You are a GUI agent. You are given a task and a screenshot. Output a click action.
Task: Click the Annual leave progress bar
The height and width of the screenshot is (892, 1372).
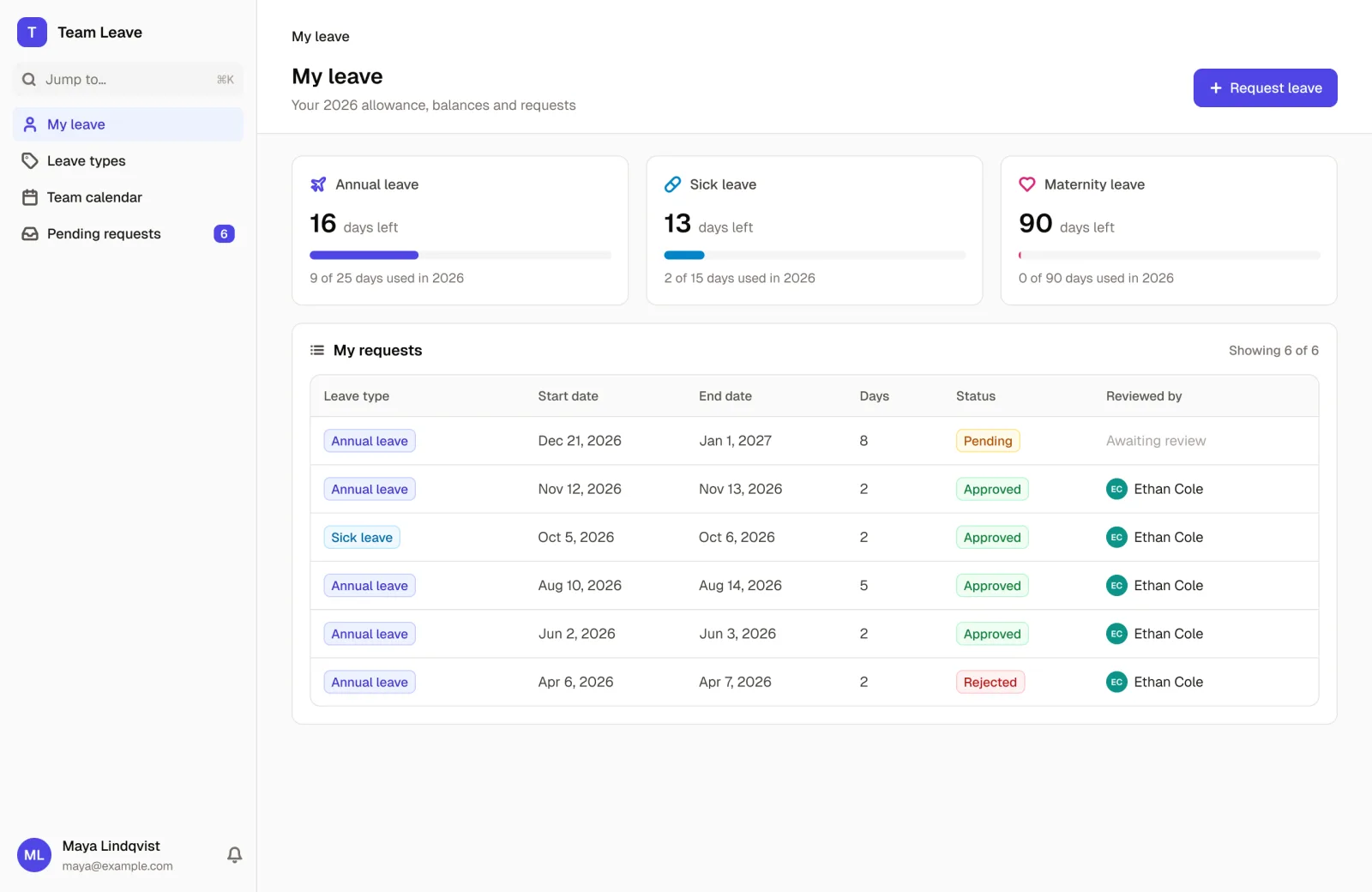click(460, 255)
